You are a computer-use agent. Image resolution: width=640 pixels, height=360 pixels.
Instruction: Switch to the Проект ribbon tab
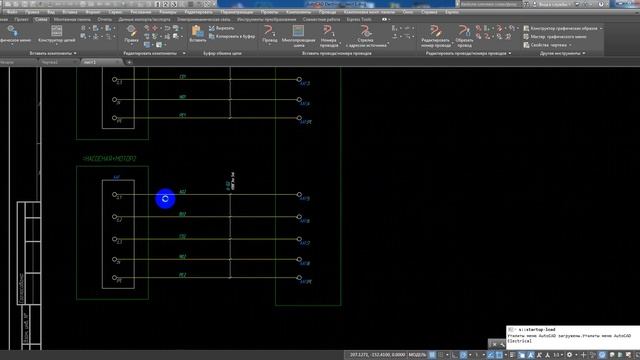click(x=21, y=19)
